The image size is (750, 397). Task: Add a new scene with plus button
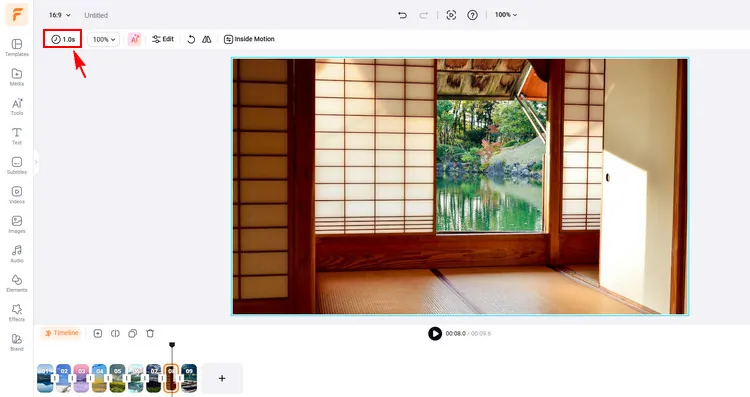[x=222, y=378]
